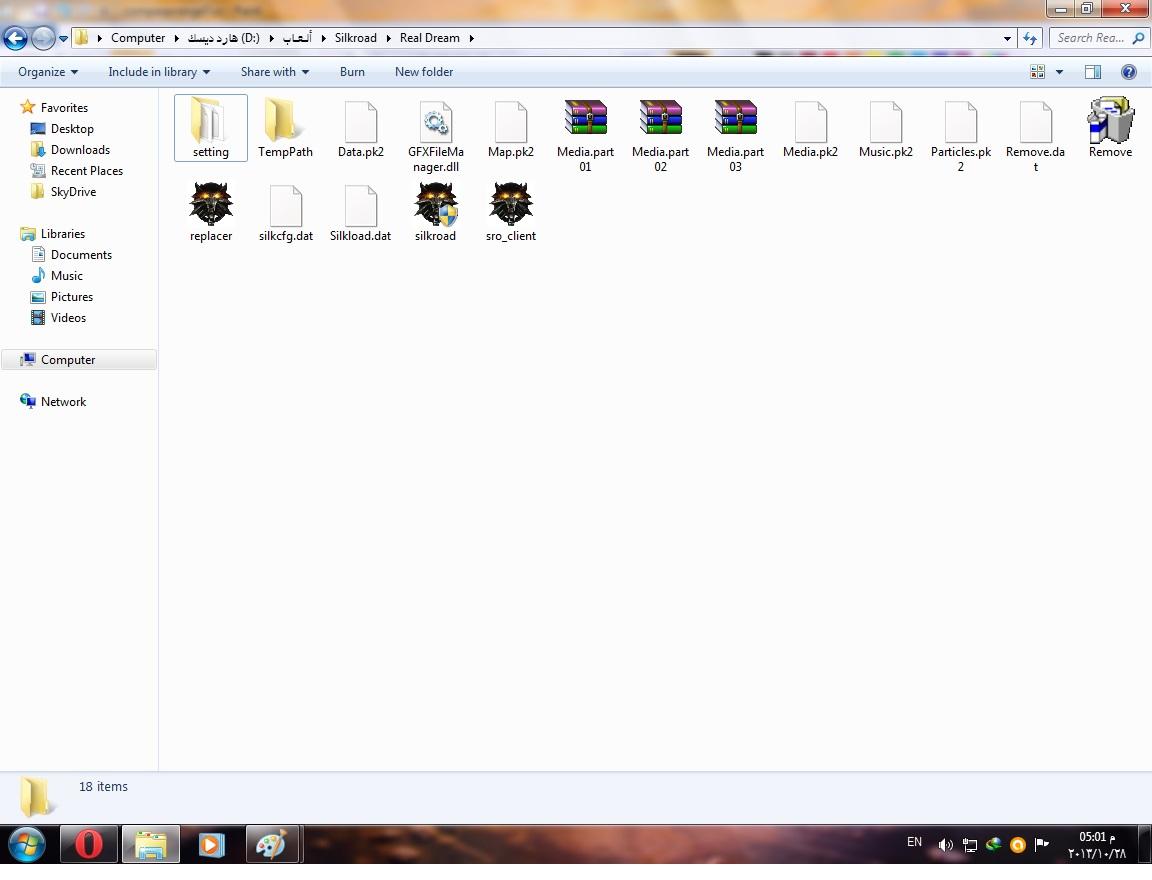Select the Music.pk2 file icon
Viewport: 1152px width, 880px height.
885,121
